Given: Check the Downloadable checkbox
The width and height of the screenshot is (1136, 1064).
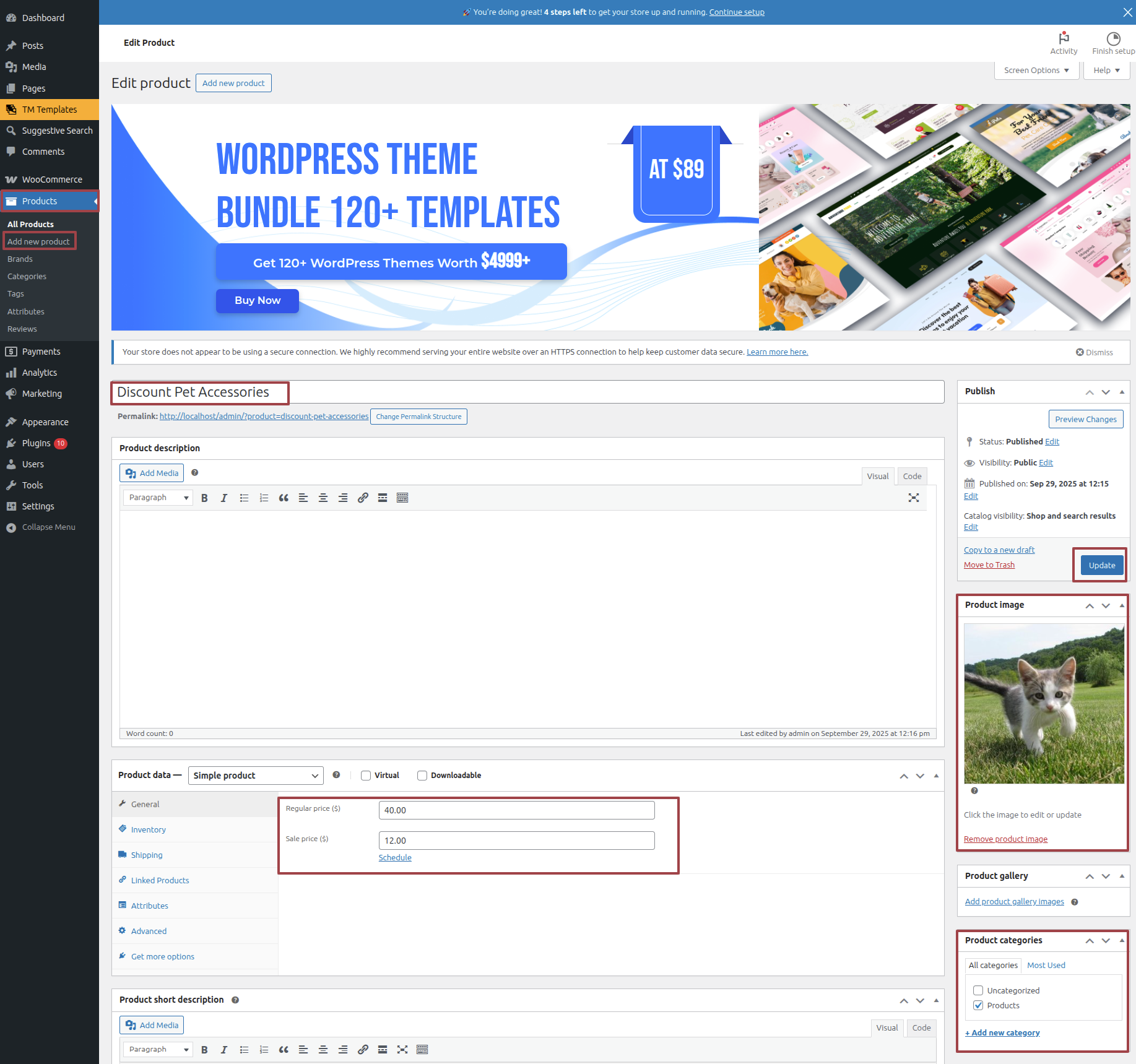Looking at the screenshot, I should [422, 776].
